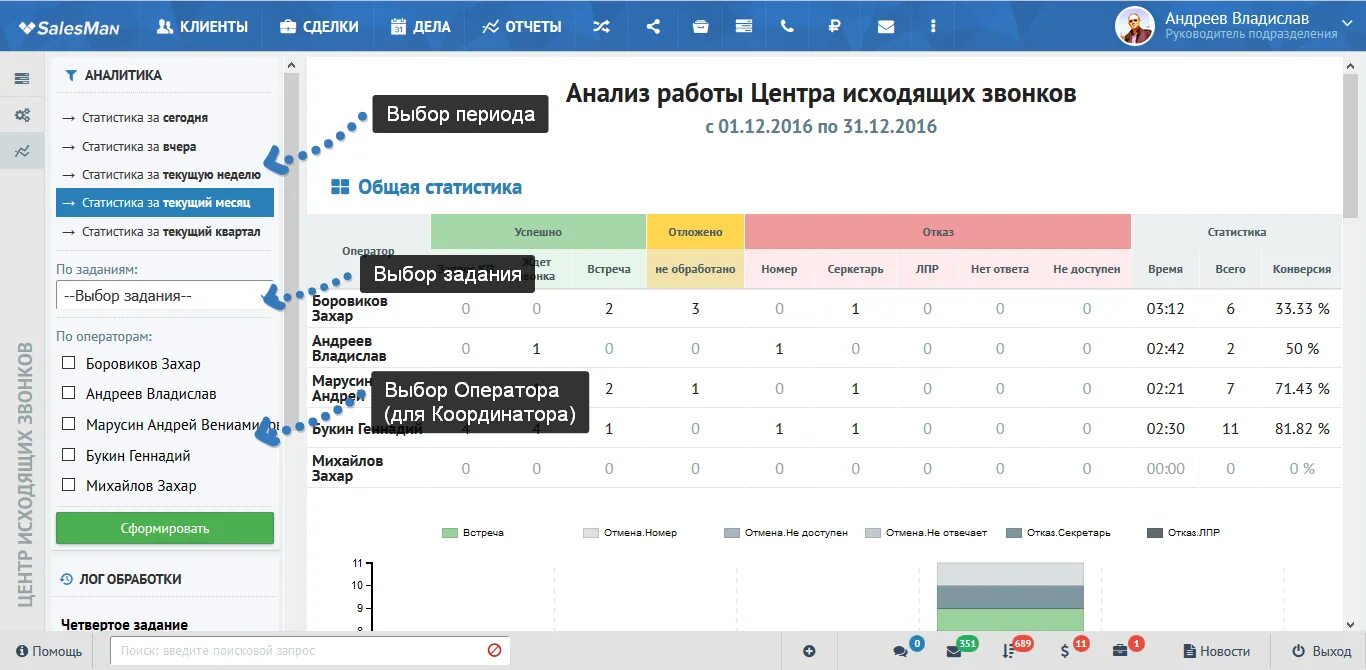Click the ruble finance icon
The height and width of the screenshot is (670, 1366).
pos(834,27)
